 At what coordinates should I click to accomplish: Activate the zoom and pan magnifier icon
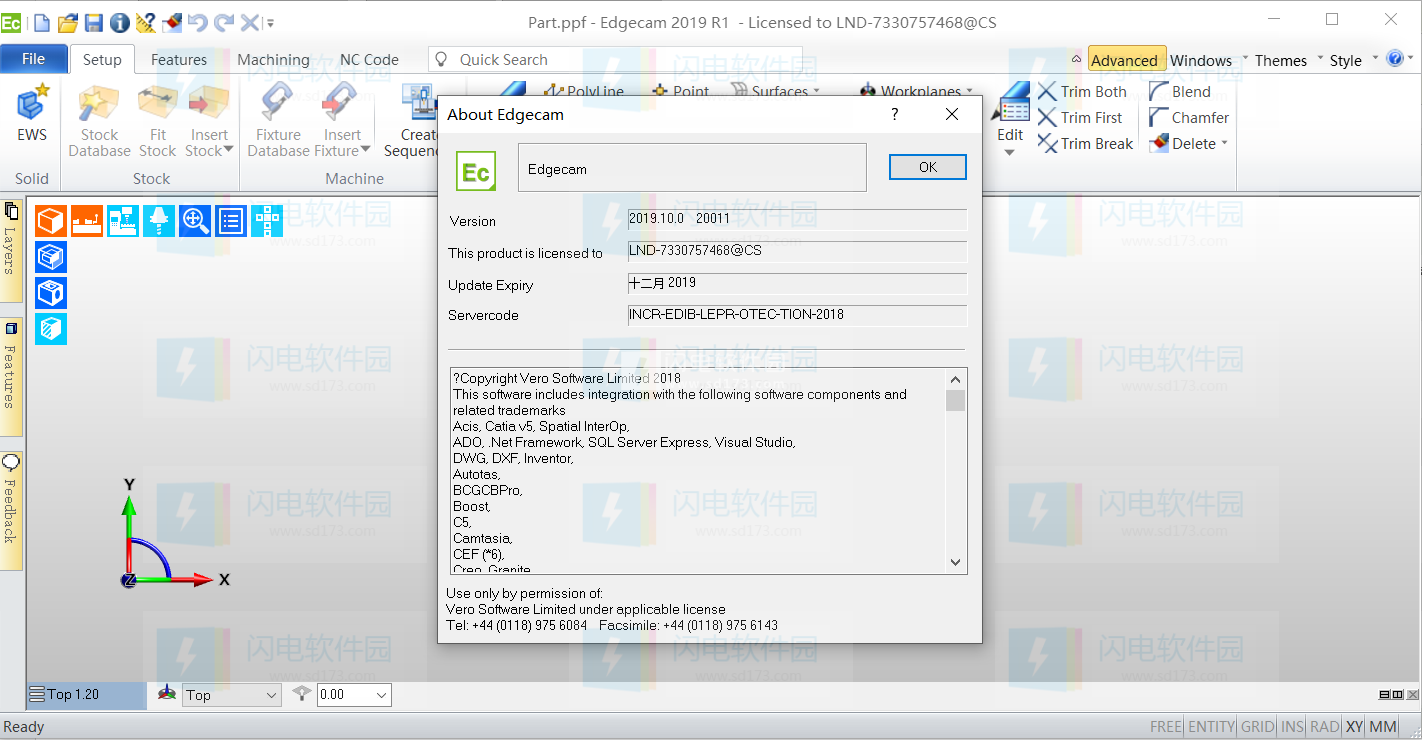[195, 221]
